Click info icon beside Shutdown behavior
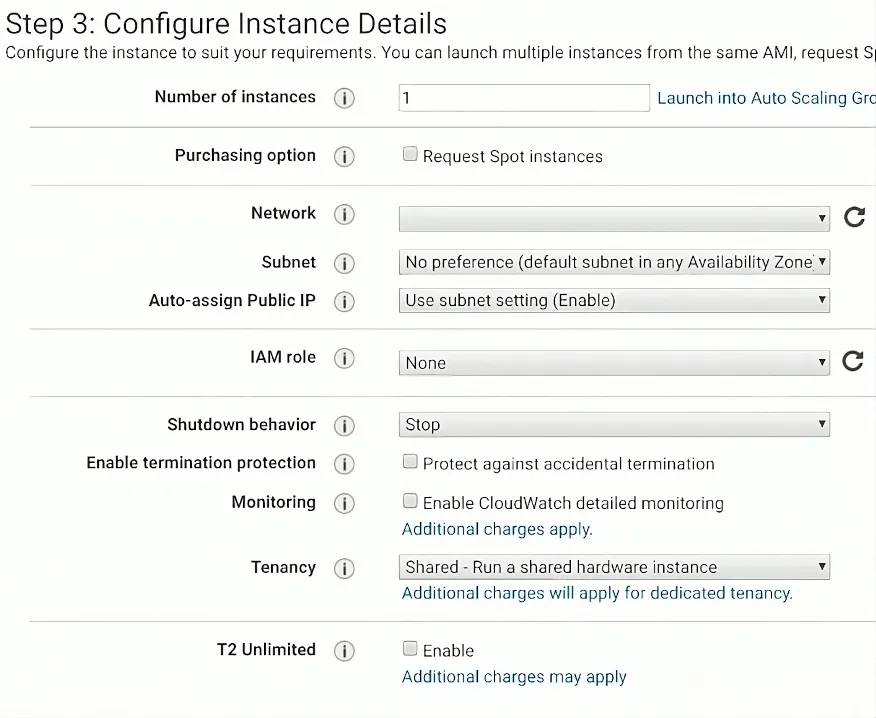The width and height of the screenshot is (876, 718). point(344,426)
